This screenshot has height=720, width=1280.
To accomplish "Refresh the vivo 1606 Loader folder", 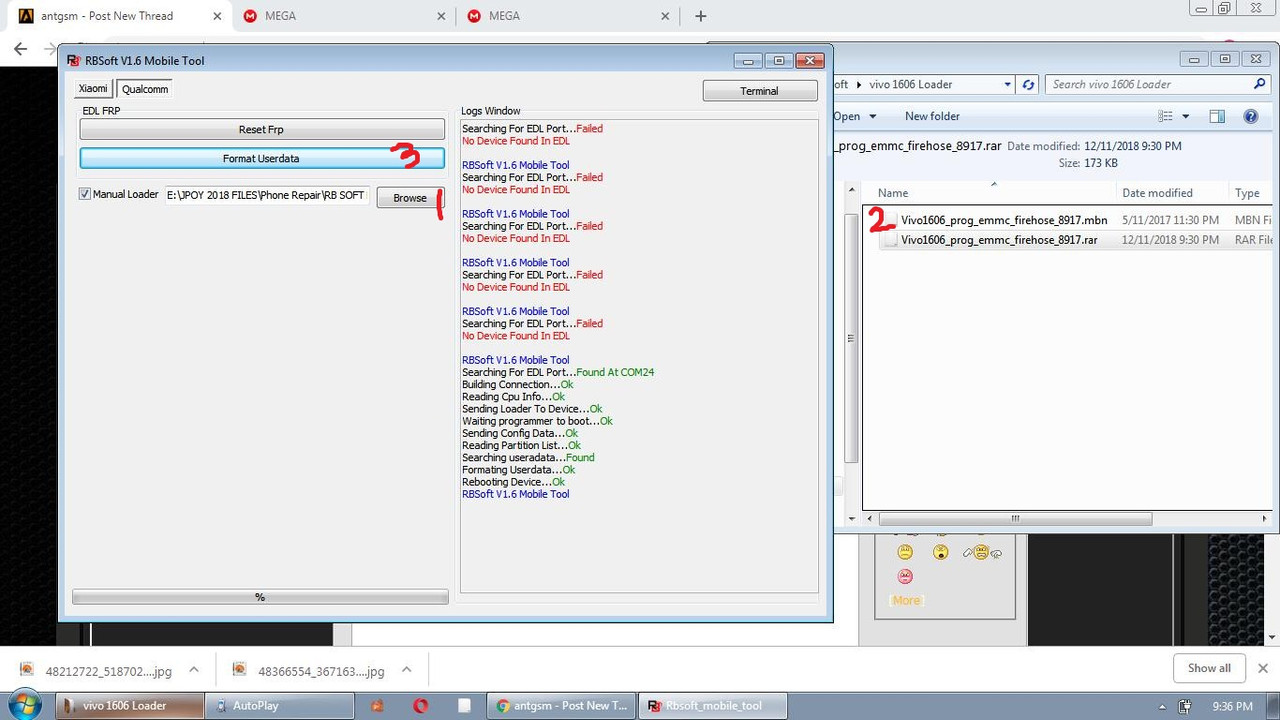I will click(x=1028, y=85).
